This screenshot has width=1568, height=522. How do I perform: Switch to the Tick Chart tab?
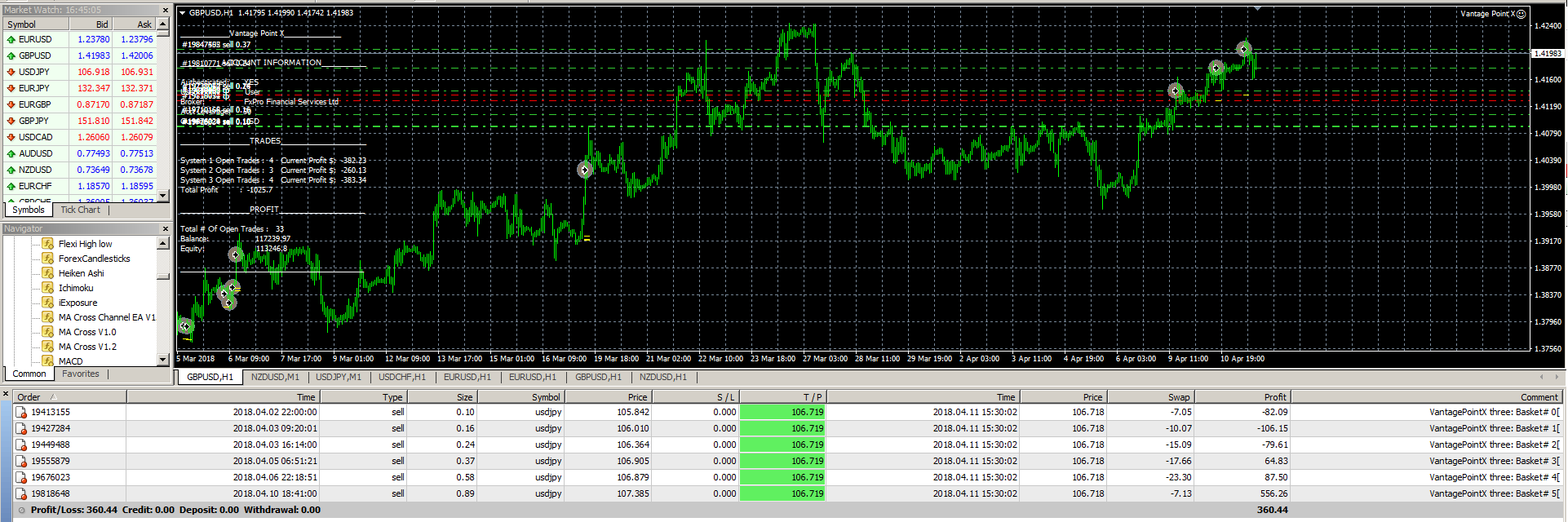coord(80,210)
